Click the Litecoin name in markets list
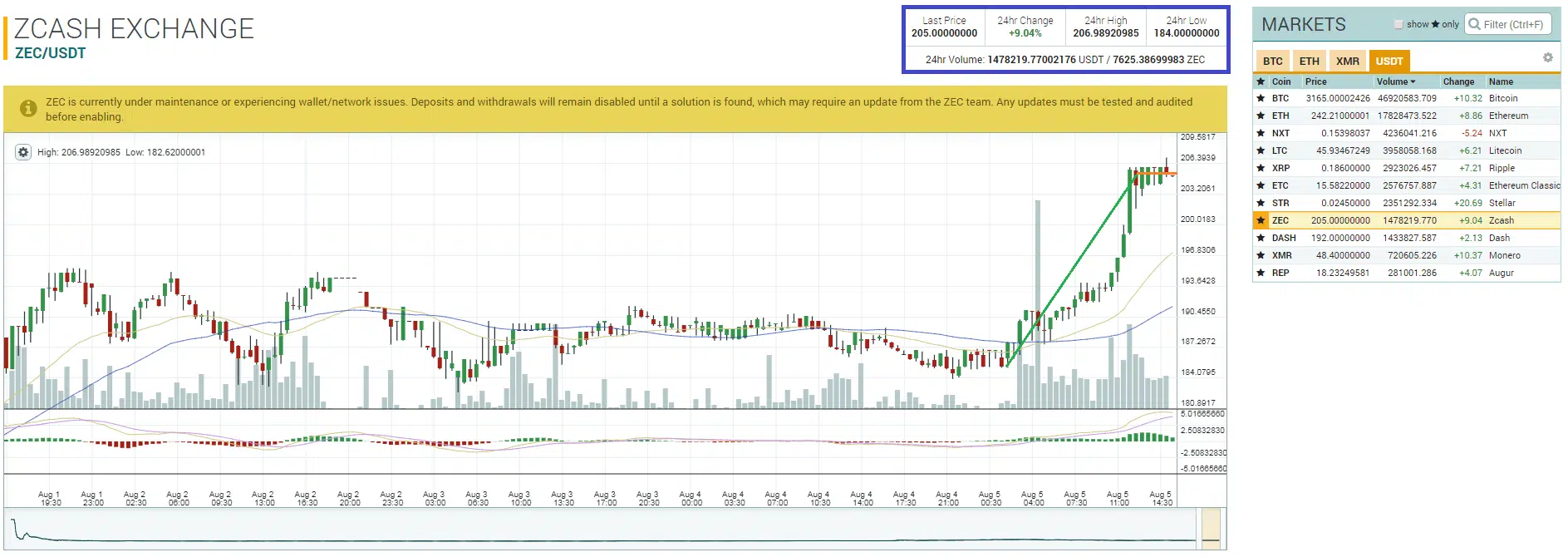The height and width of the screenshot is (557, 1568). tap(1505, 150)
